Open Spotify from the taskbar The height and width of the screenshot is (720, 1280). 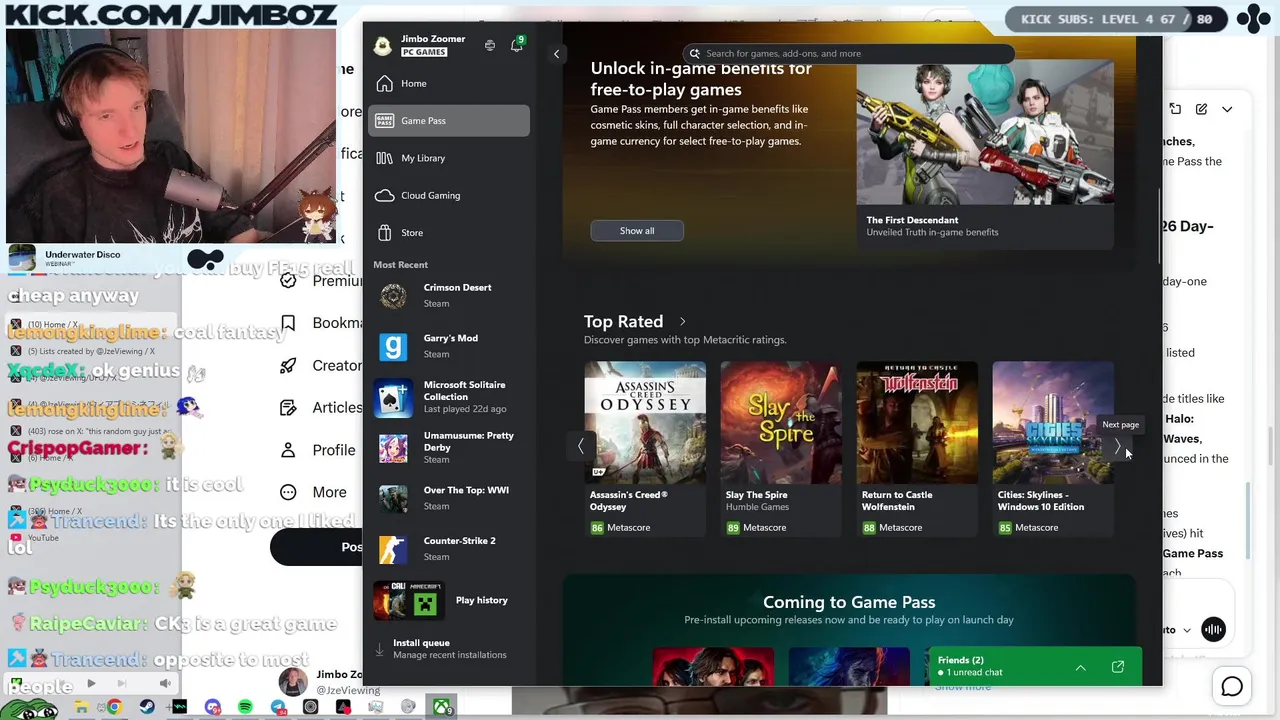point(245,707)
